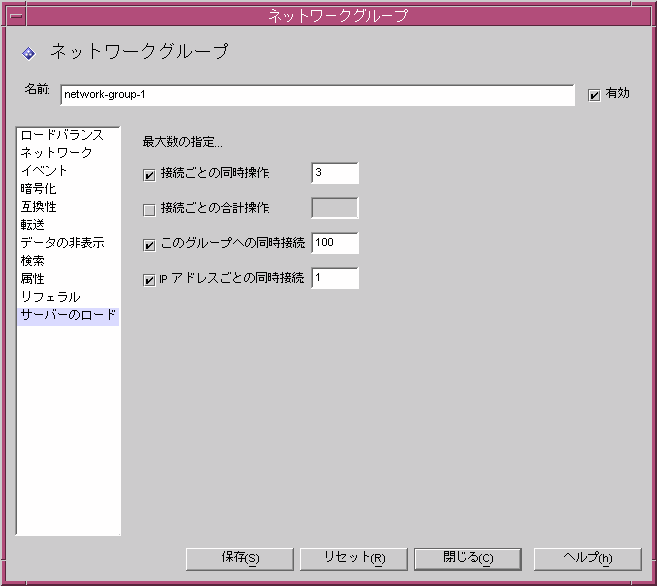Click the blue diamond network group icon
Image resolution: width=657 pixels, height=586 pixels.
tap(28, 54)
